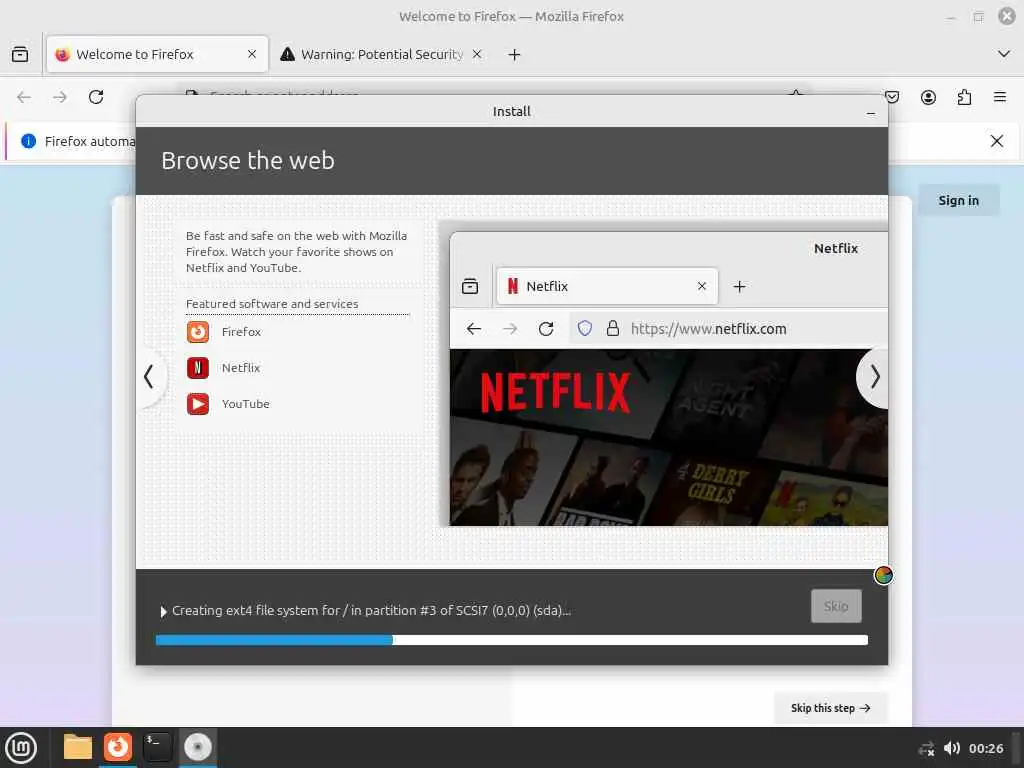Image resolution: width=1024 pixels, height=768 pixels.
Task: Click the Sign in button in Firefox
Action: tap(959, 200)
